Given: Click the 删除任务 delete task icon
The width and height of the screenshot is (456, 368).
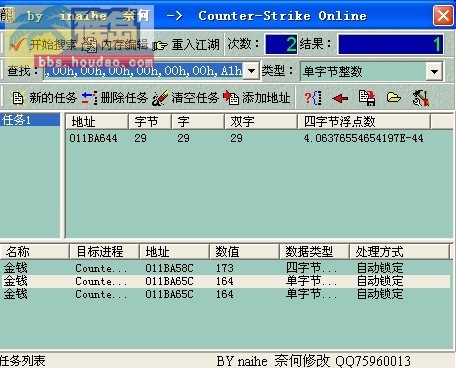Looking at the screenshot, I should [89, 98].
